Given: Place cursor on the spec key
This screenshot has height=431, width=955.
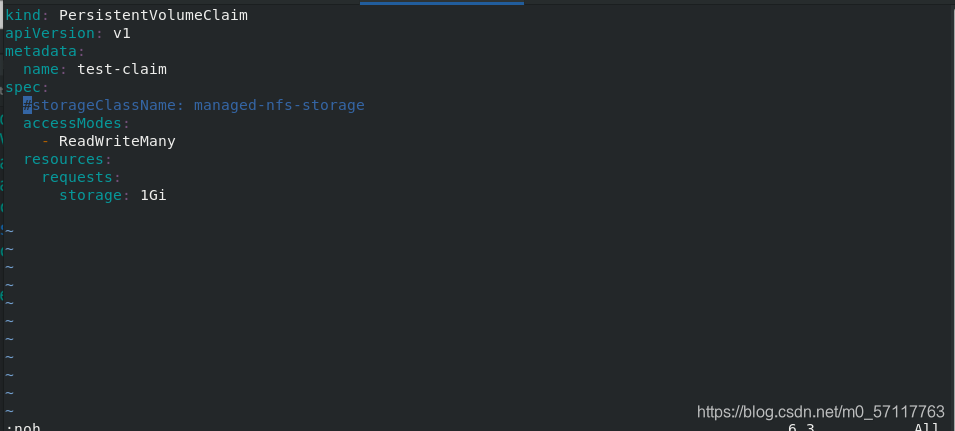Looking at the screenshot, I should tap(23, 88).
